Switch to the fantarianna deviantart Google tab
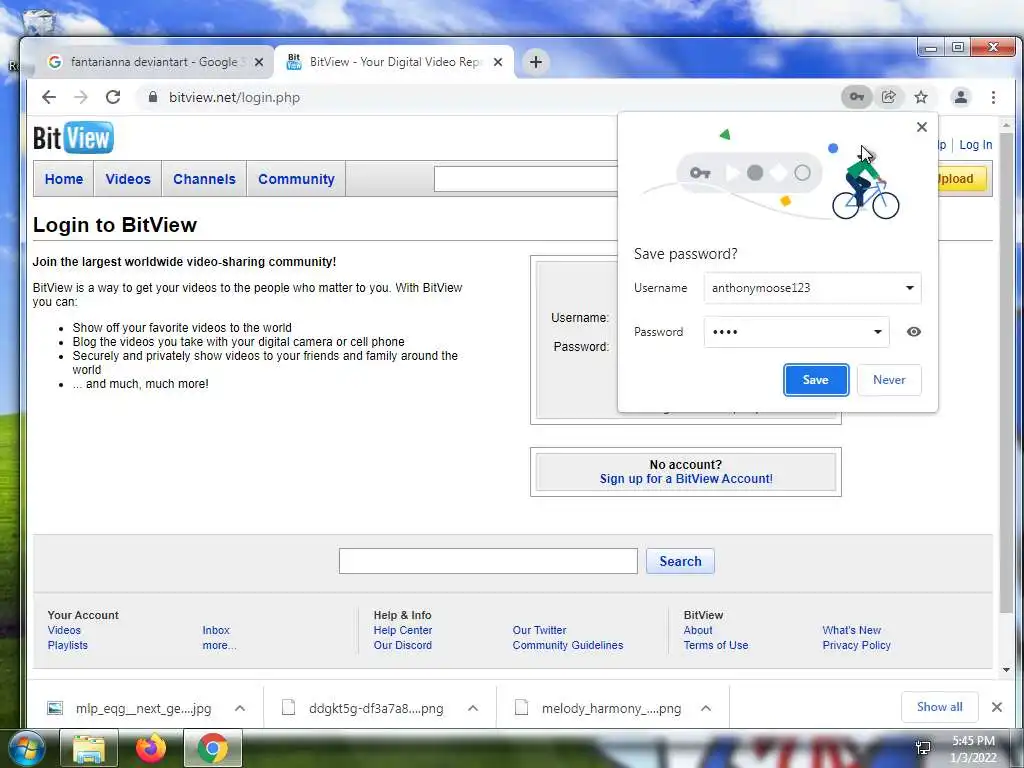Viewport: 1024px width, 768px height. [x=153, y=62]
